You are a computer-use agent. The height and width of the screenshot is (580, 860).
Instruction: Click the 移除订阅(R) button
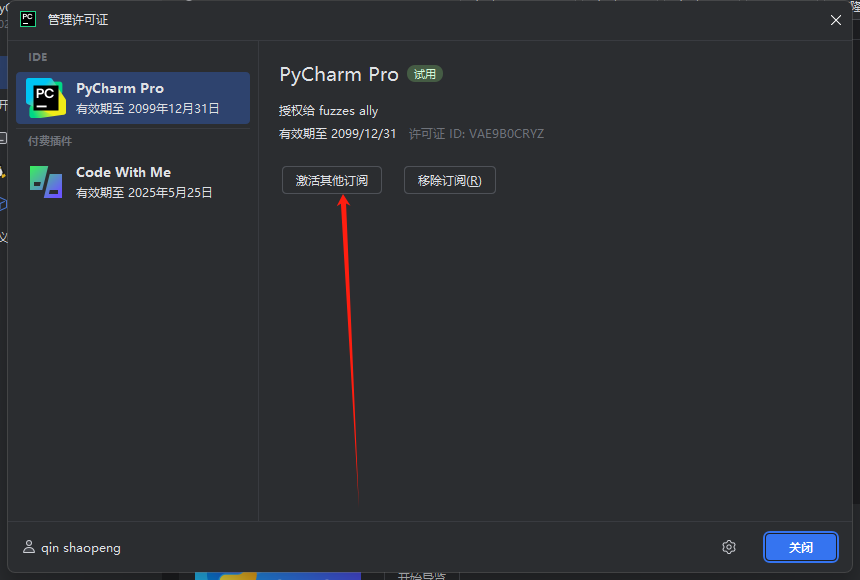[450, 180]
